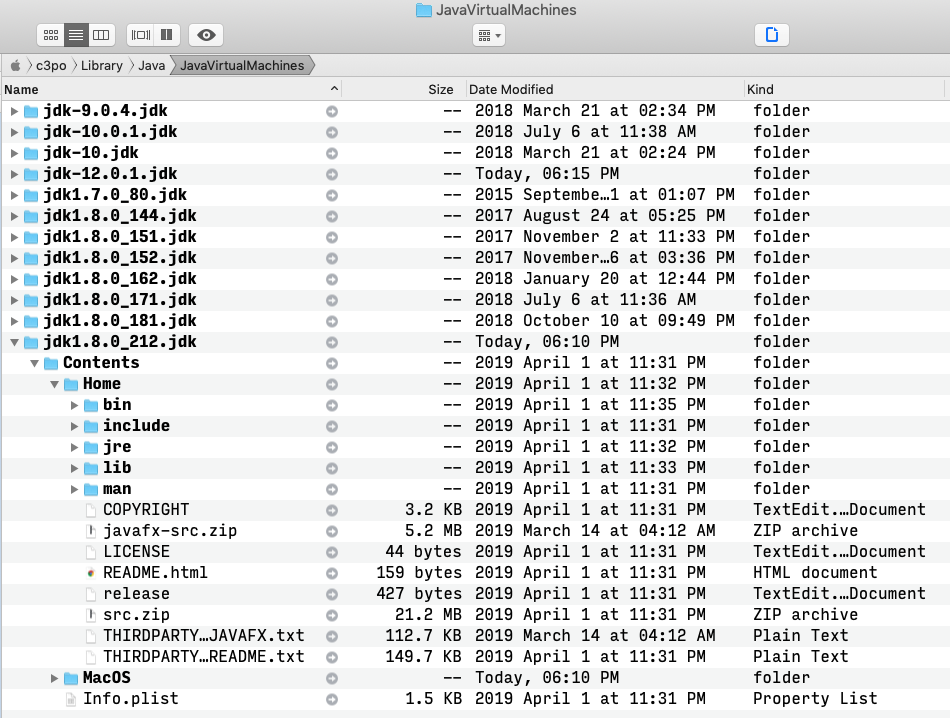The height and width of the screenshot is (718, 950).
Task: Click status badge on Info.plist row
Action: click(x=331, y=699)
